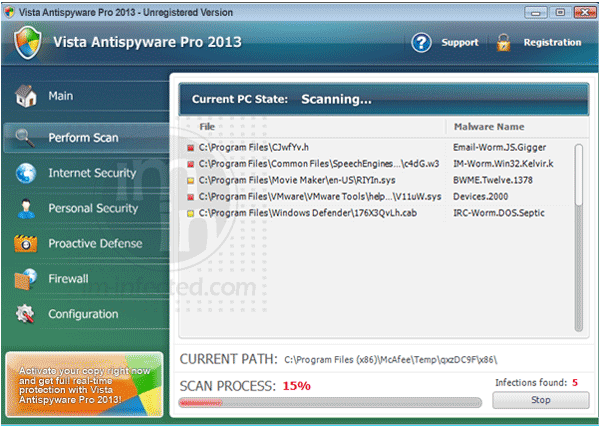The image size is (600, 429).
Task: Click the Scanning... PC state text
Action: 336,100
